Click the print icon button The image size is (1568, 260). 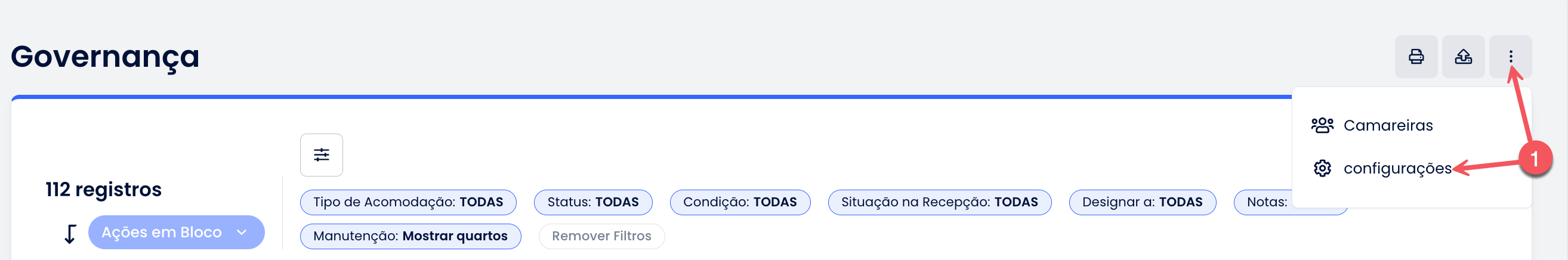click(1416, 57)
